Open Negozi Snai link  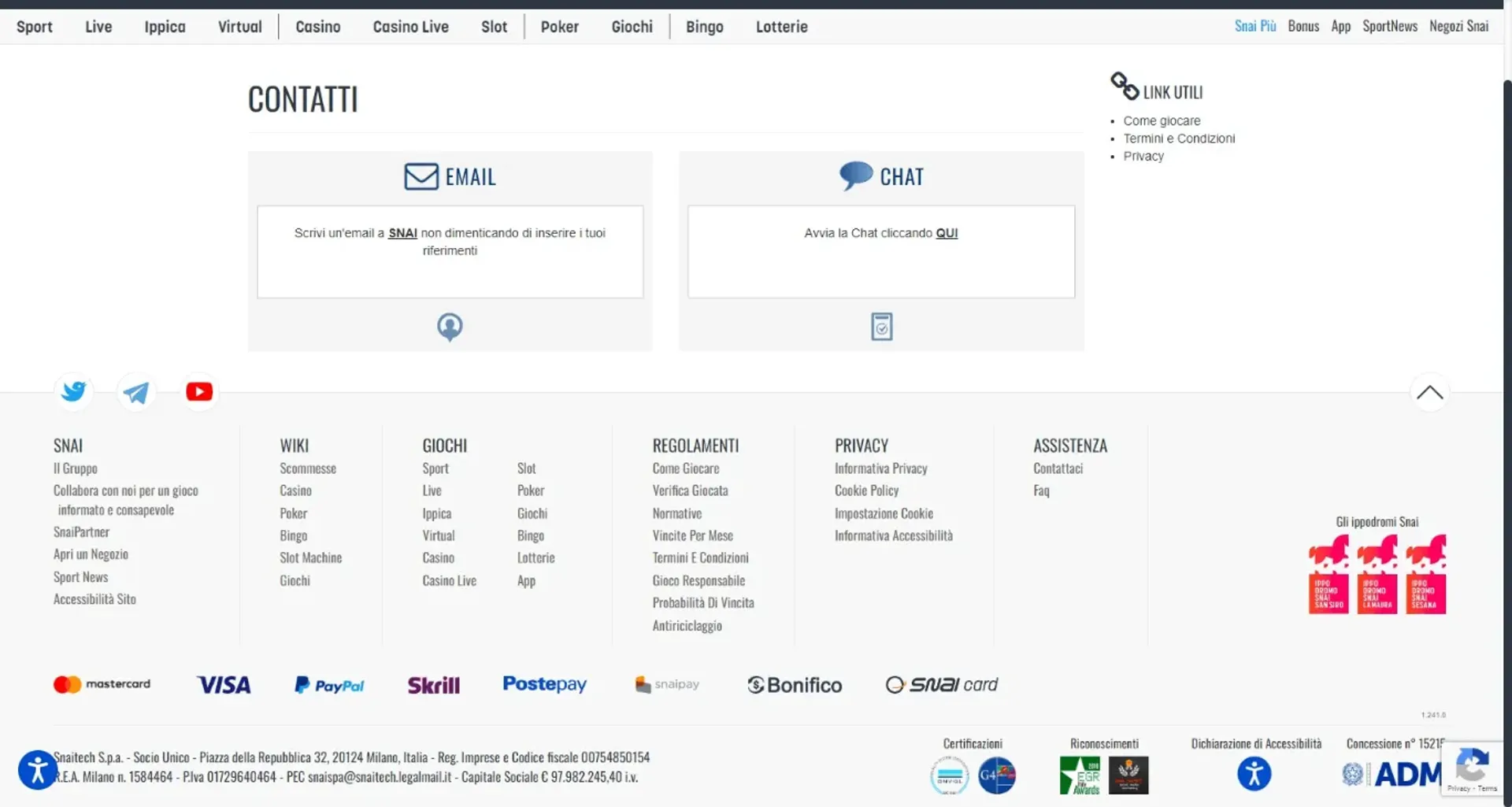(1458, 26)
